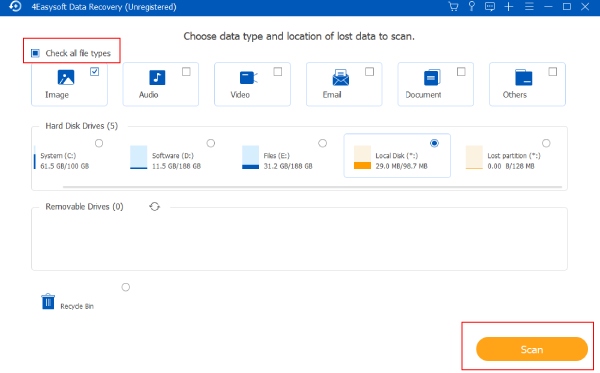Click the hard disk drives horizontal scrollbar
The width and height of the screenshot is (600, 373).
(x=312, y=187)
